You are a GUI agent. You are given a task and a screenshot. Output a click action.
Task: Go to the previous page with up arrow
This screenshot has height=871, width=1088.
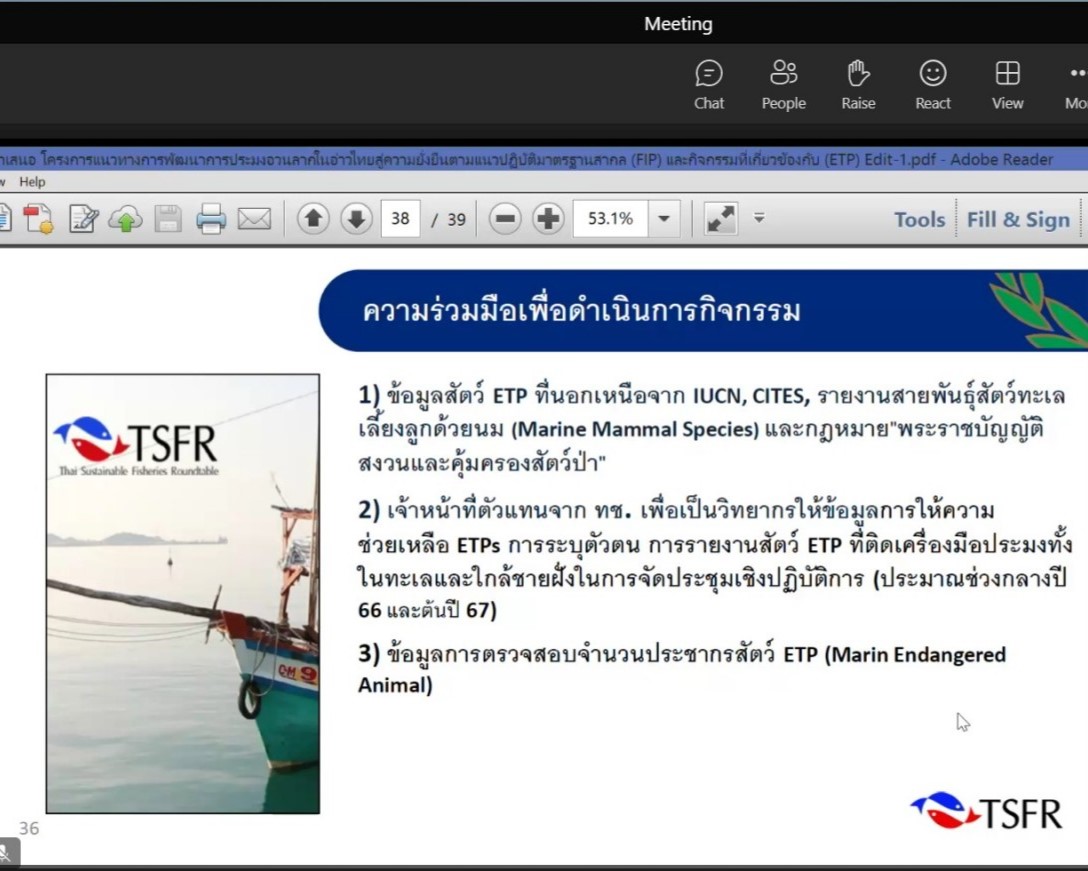(313, 219)
